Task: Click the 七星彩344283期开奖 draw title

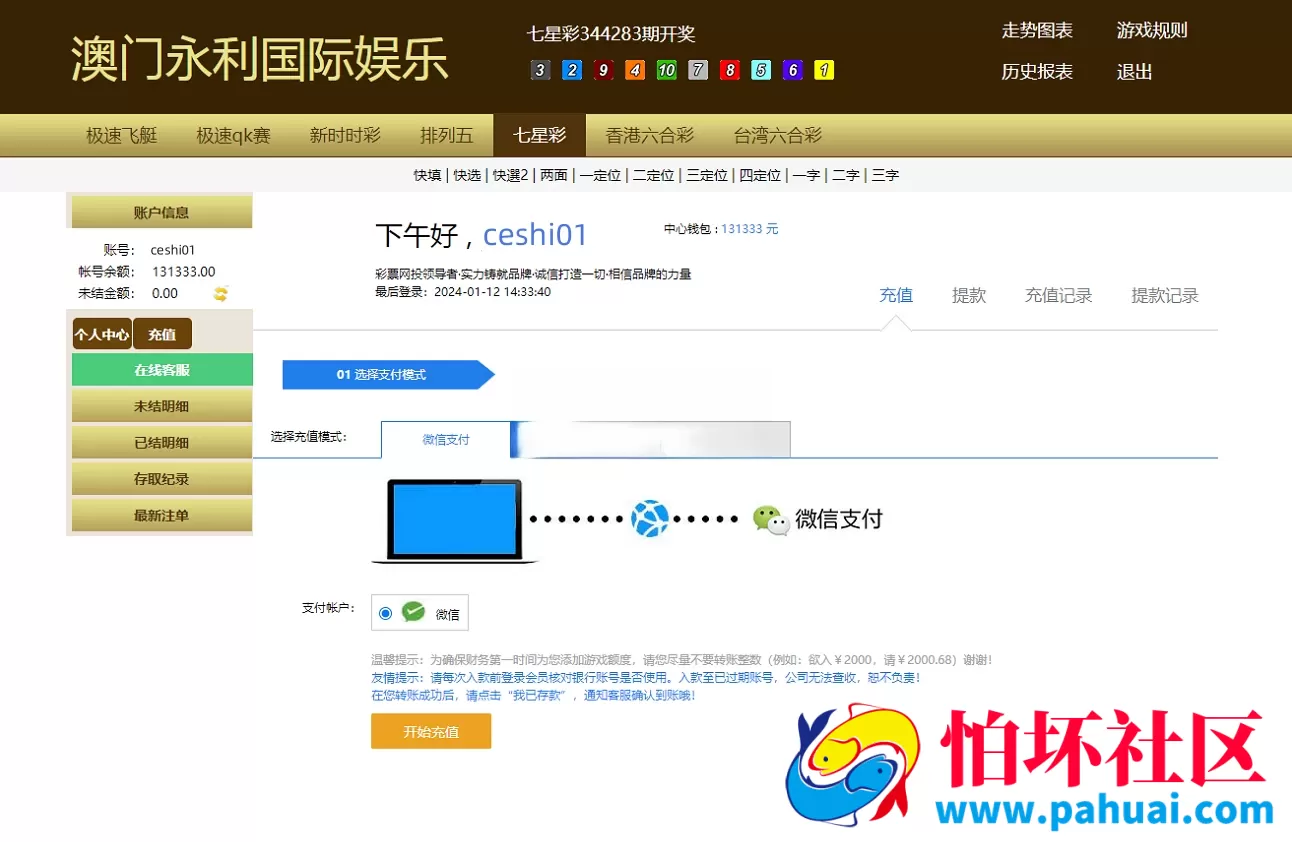Action: [611, 34]
